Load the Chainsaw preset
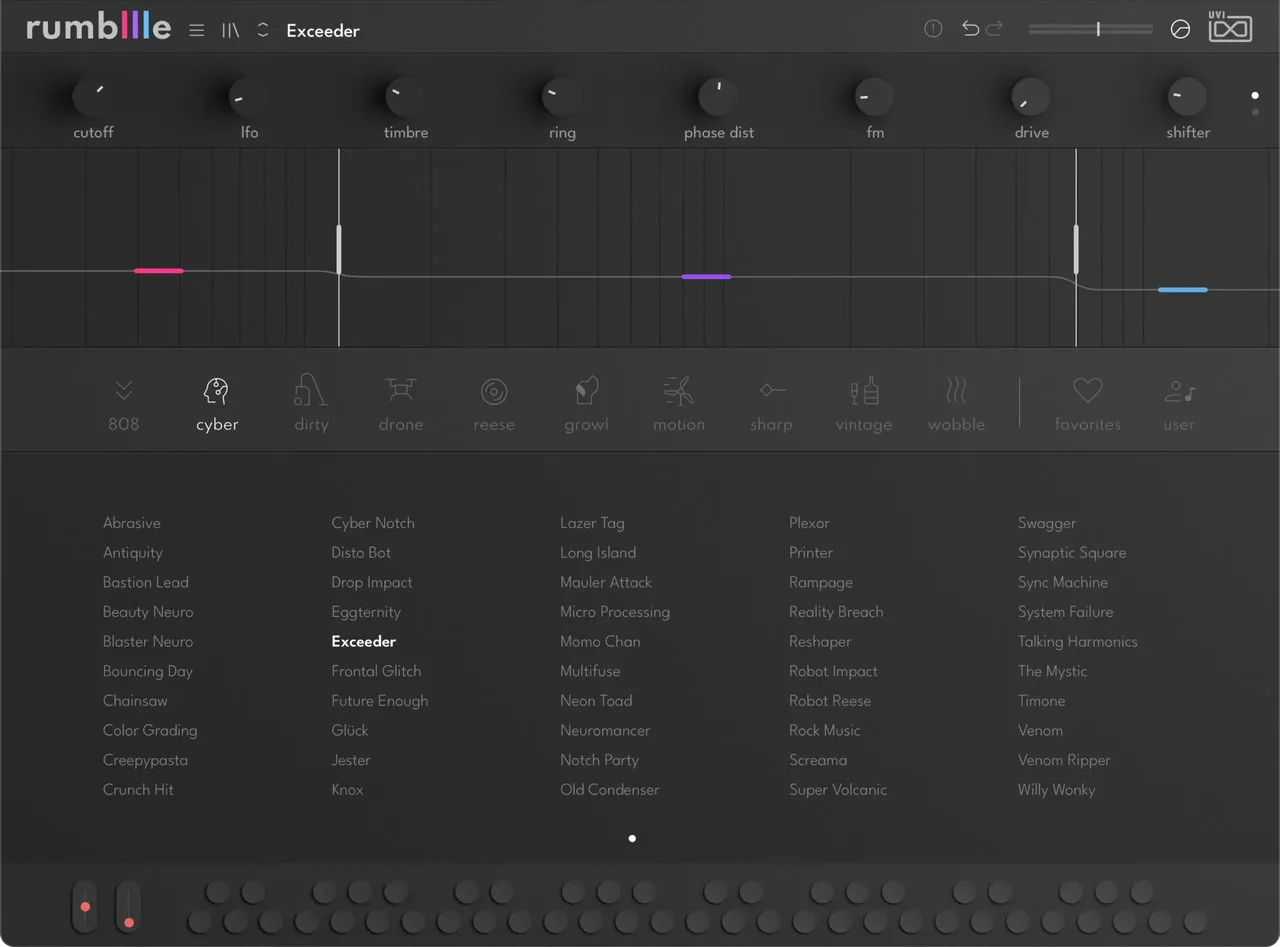The image size is (1280, 947). point(135,701)
